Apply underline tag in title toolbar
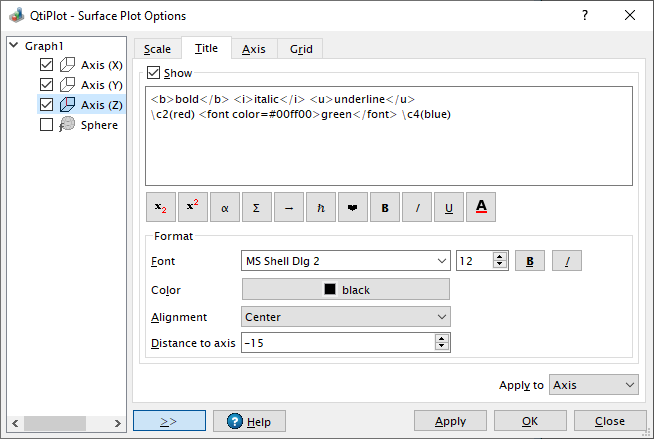The image size is (654, 439). click(449, 207)
